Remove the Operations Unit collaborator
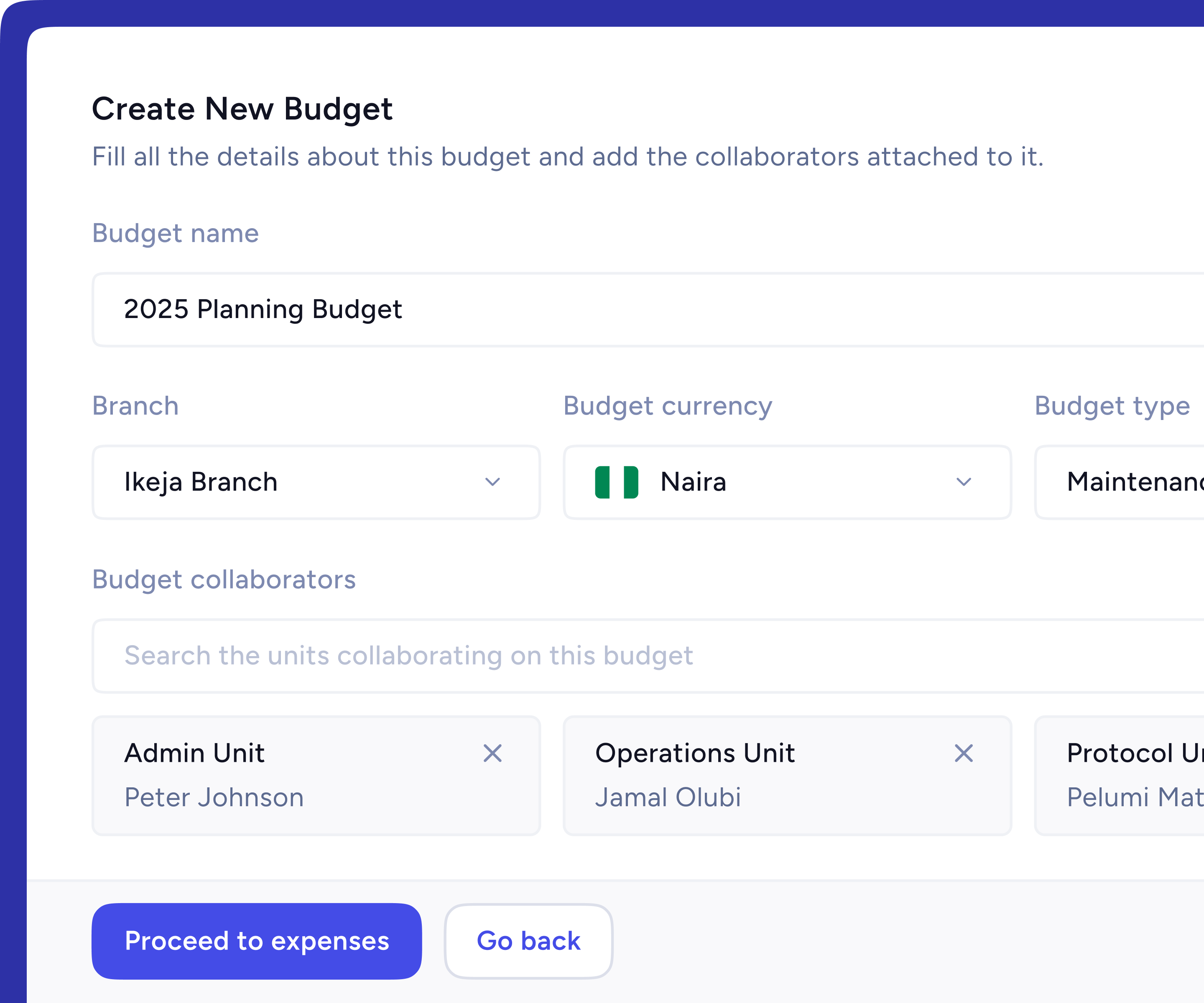 point(964,754)
